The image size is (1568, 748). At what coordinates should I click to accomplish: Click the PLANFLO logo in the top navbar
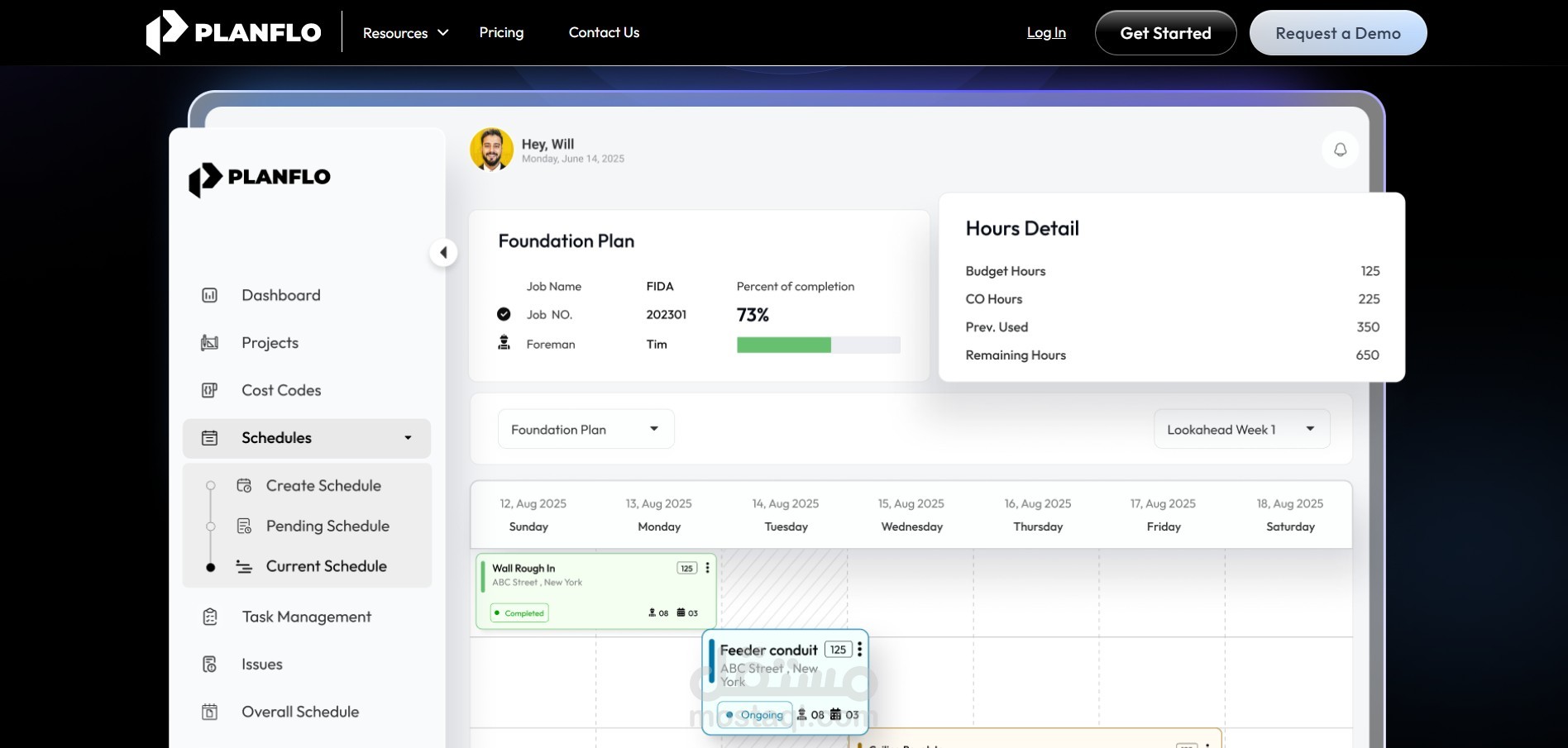[234, 32]
